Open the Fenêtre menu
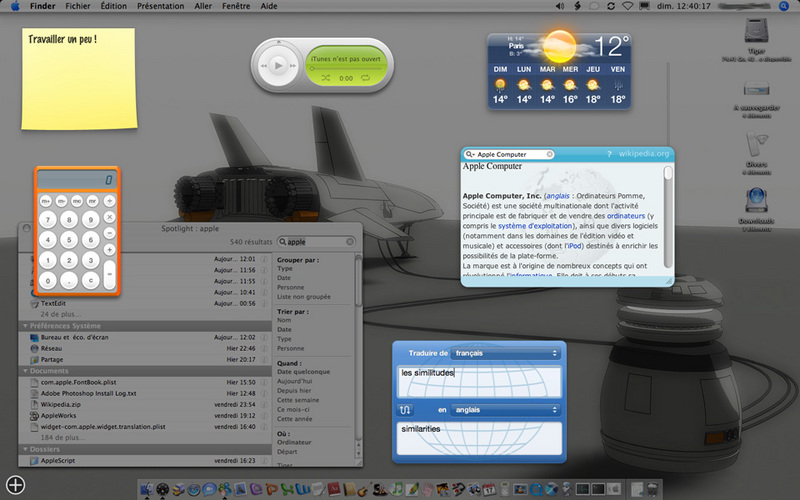Image resolution: width=800 pixels, height=500 pixels. tap(236, 6)
